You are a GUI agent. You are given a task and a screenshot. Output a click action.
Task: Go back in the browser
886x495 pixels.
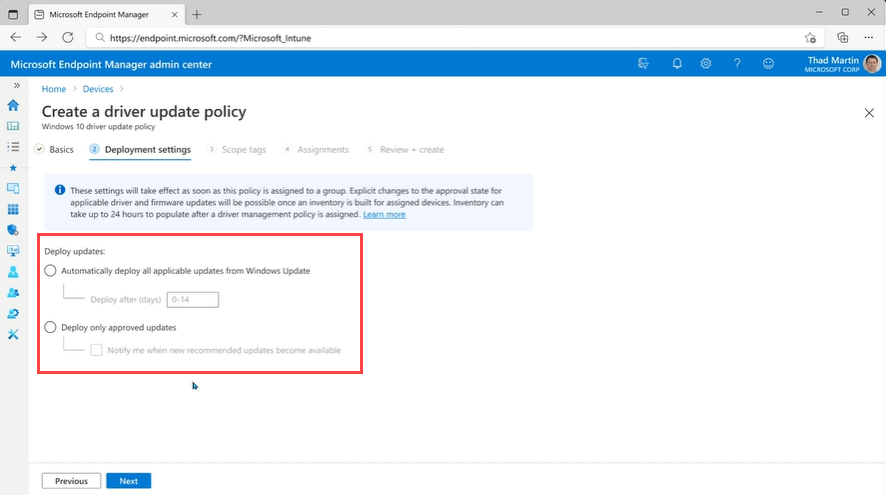tap(16, 37)
